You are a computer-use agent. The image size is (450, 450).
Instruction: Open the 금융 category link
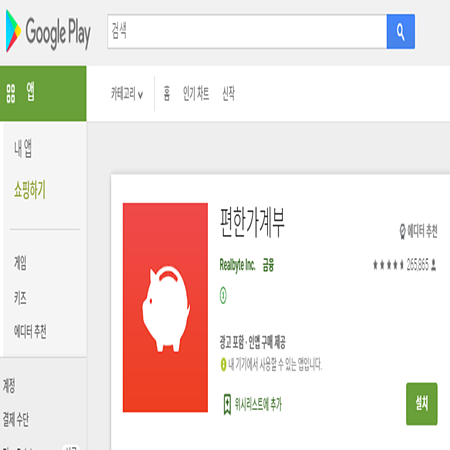click(x=268, y=265)
